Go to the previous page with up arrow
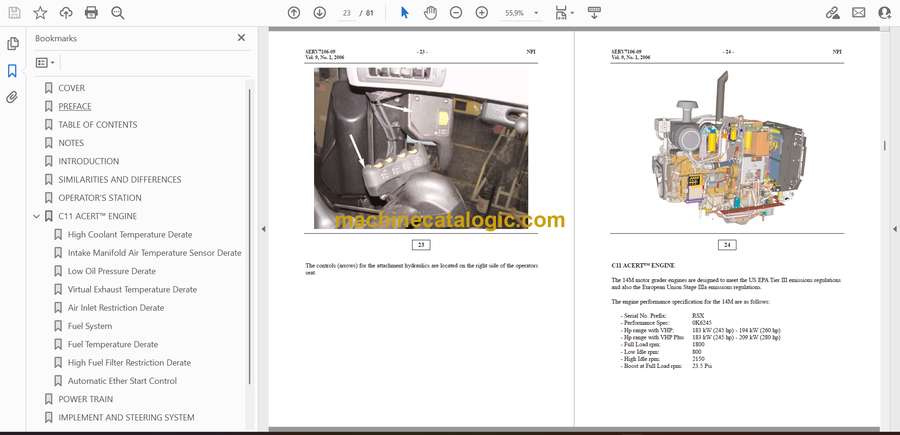 click(294, 13)
